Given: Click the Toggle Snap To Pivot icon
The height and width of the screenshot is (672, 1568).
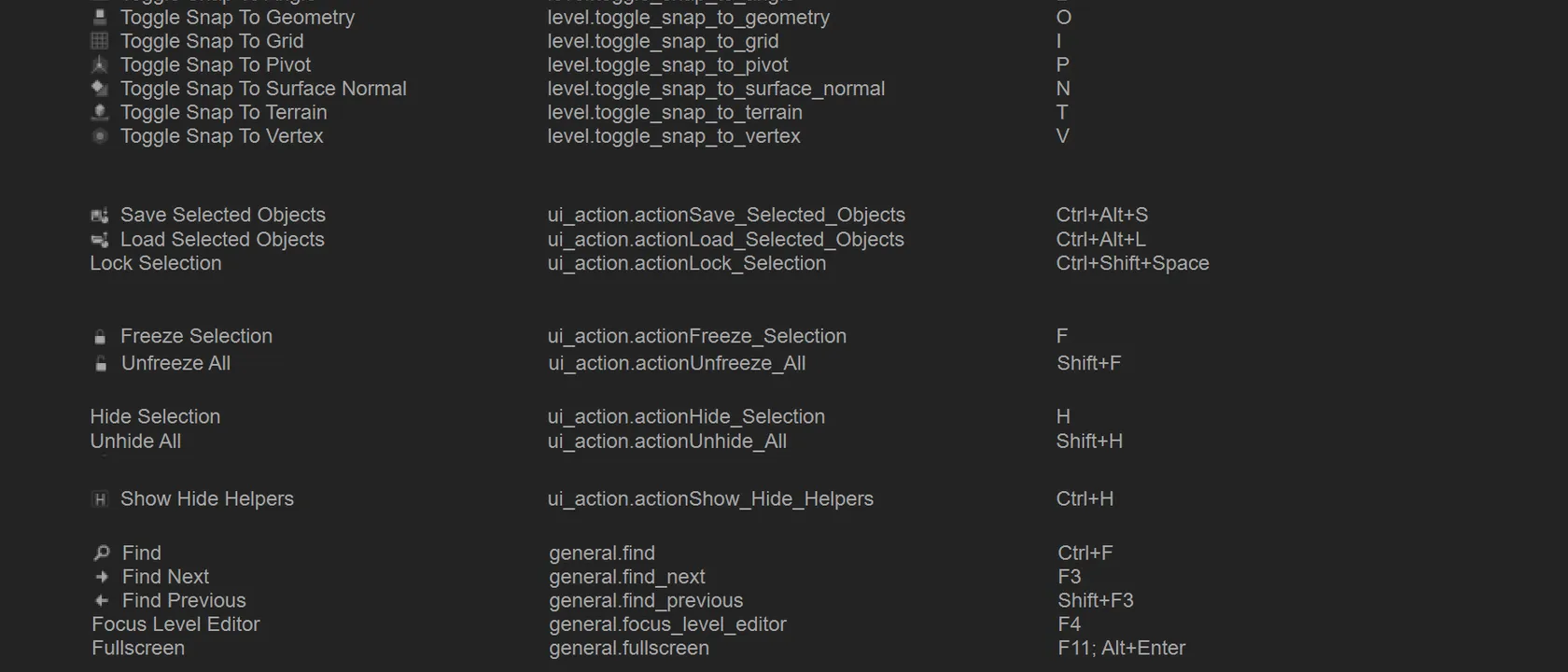Looking at the screenshot, I should [100, 64].
